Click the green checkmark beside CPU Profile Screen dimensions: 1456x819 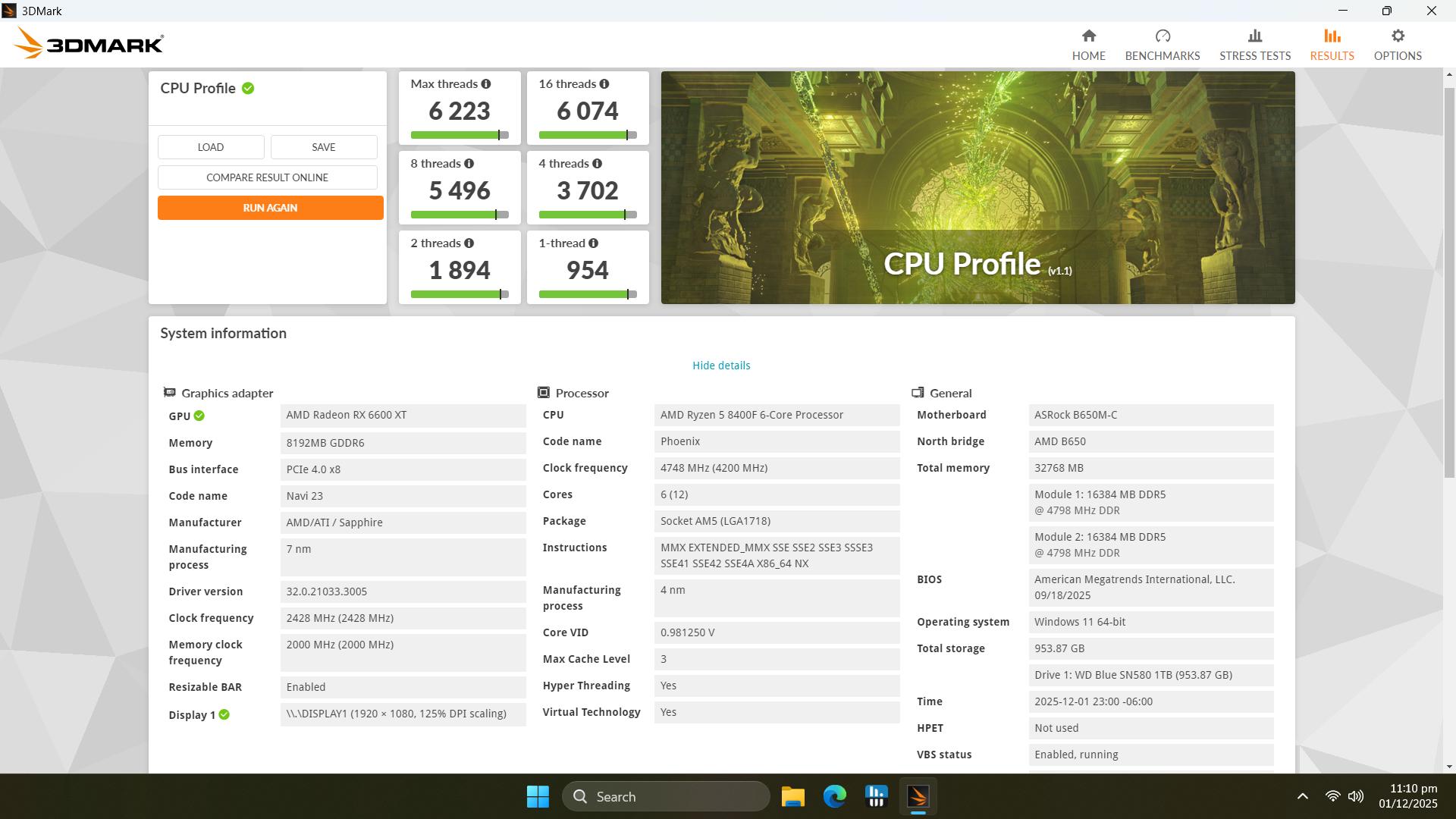point(249,88)
